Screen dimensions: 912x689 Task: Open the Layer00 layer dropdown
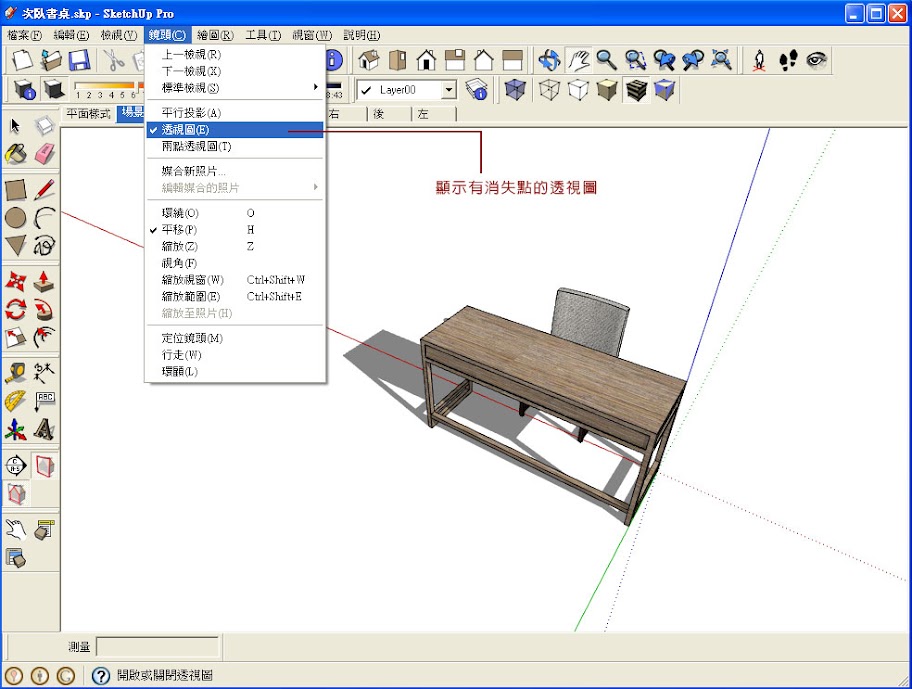tap(448, 90)
